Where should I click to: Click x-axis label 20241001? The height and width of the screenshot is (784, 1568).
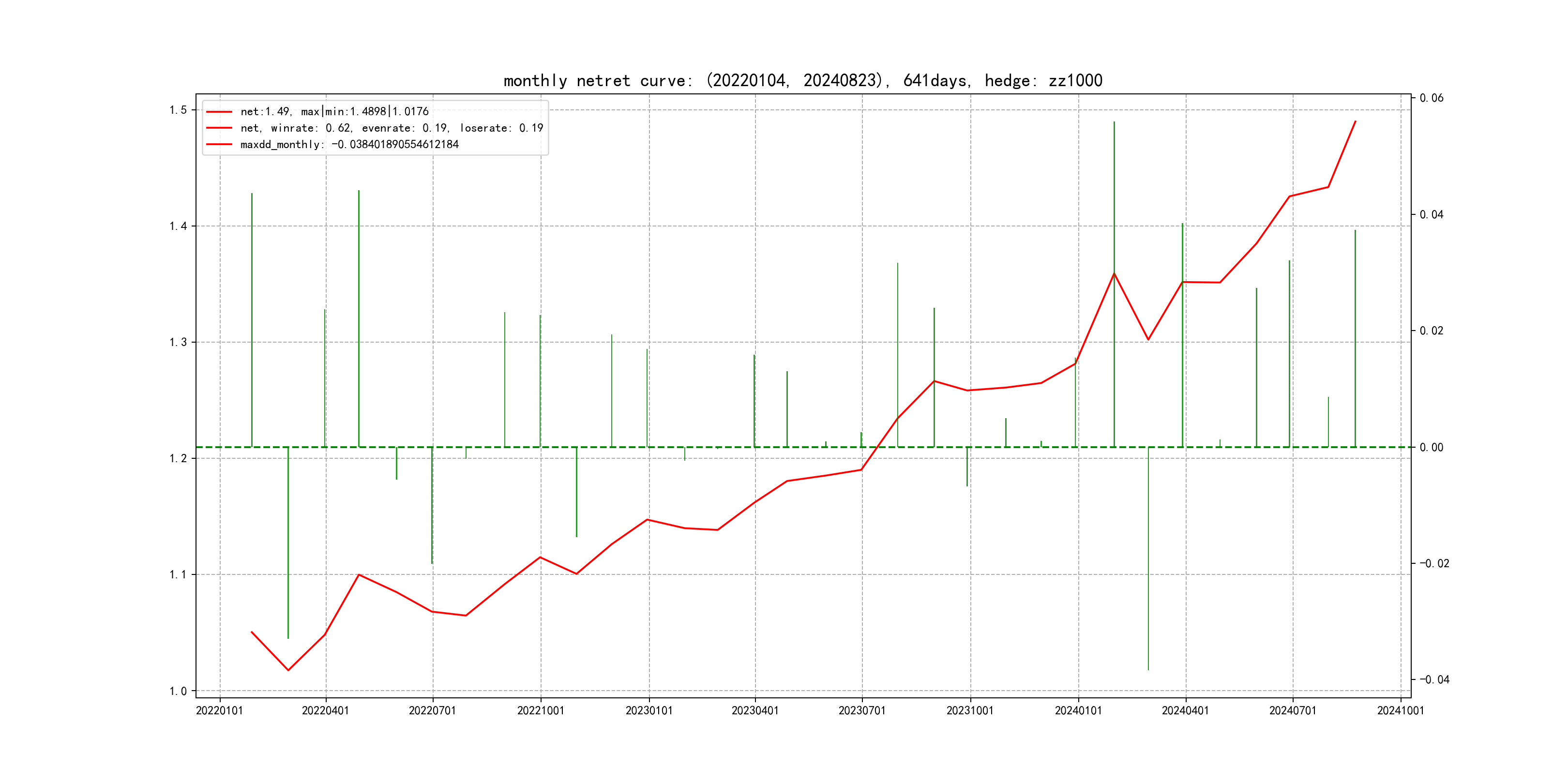click(x=1401, y=711)
